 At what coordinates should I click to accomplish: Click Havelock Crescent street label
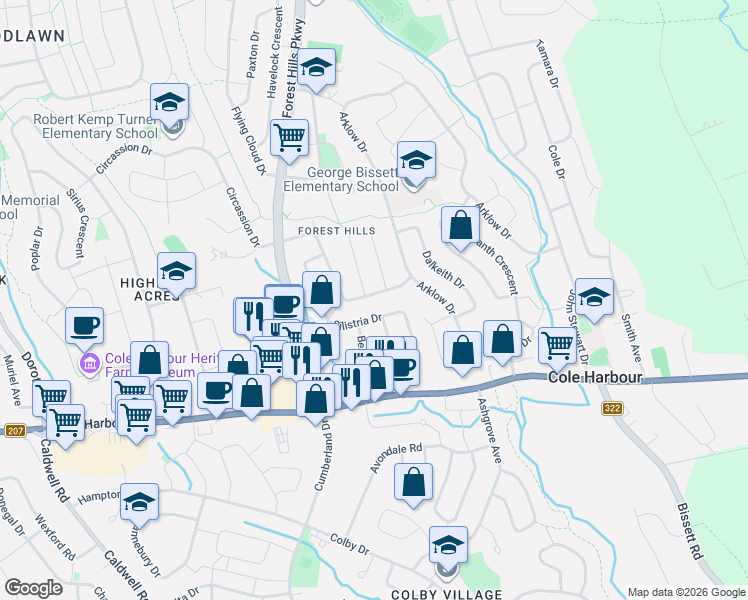click(275, 52)
